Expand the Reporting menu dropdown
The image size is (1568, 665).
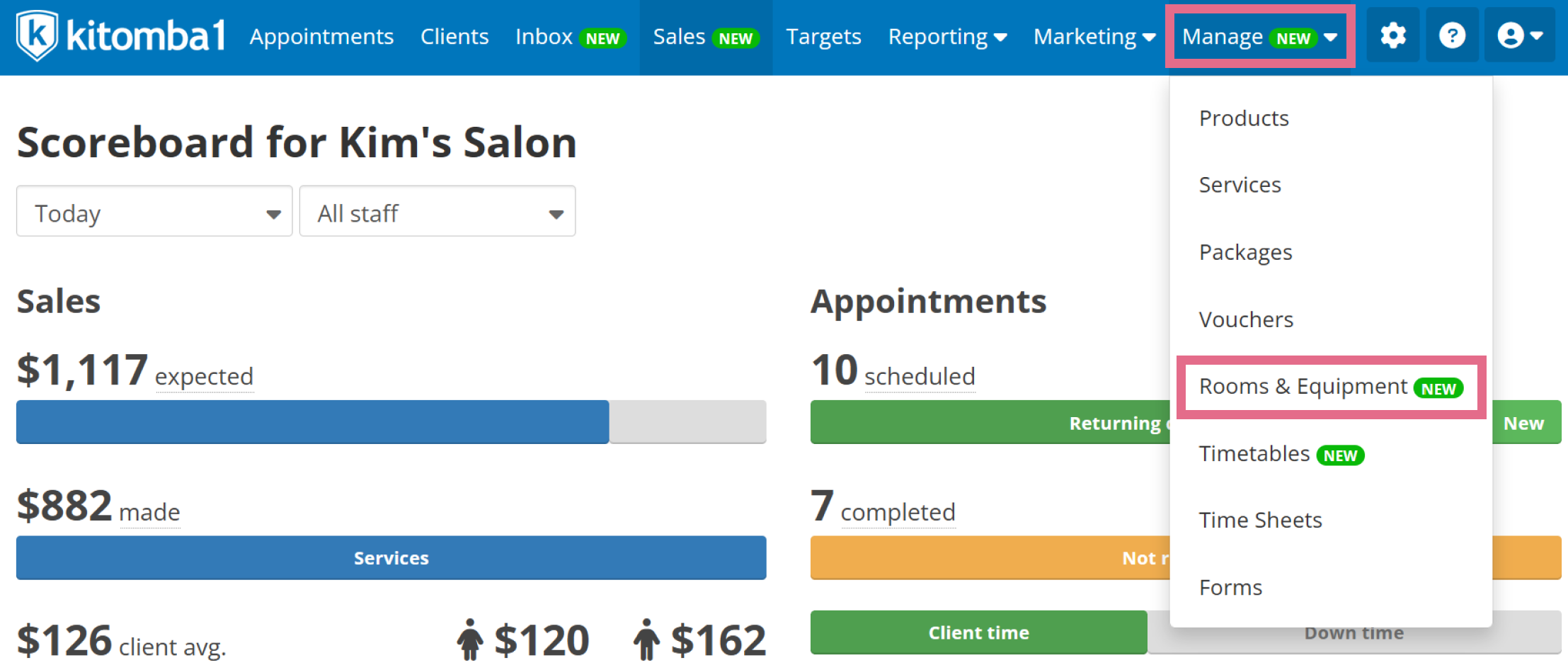(947, 37)
